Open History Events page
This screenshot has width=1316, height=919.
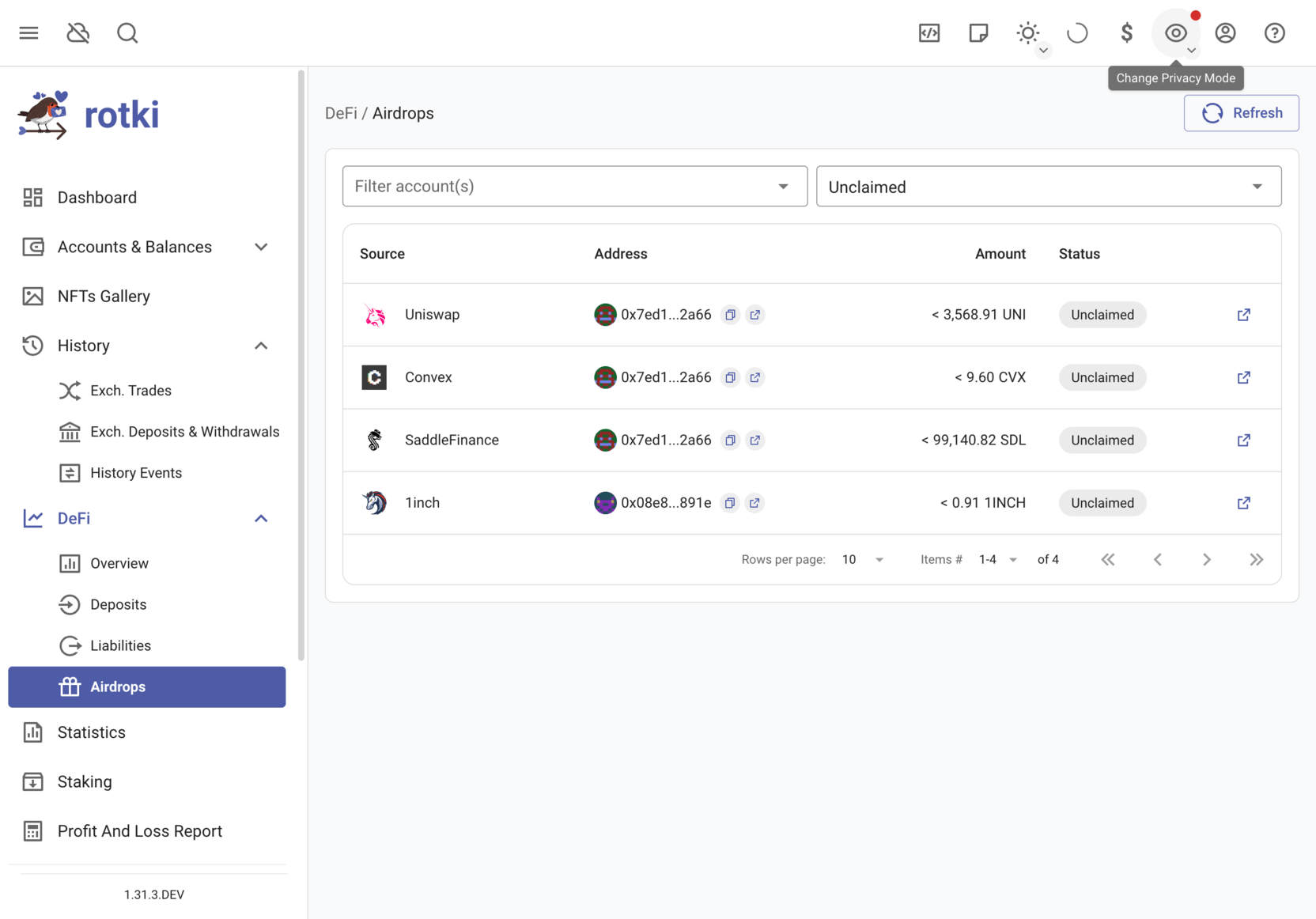[x=147, y=473]
